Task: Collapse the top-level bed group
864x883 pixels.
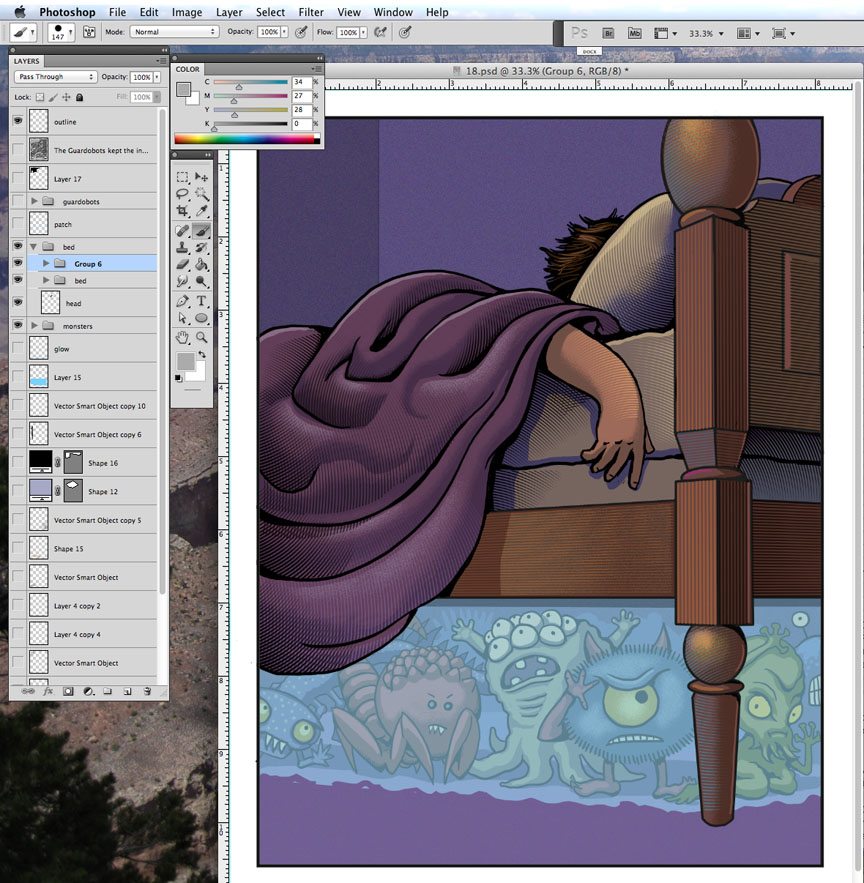Action: point(33,247)
